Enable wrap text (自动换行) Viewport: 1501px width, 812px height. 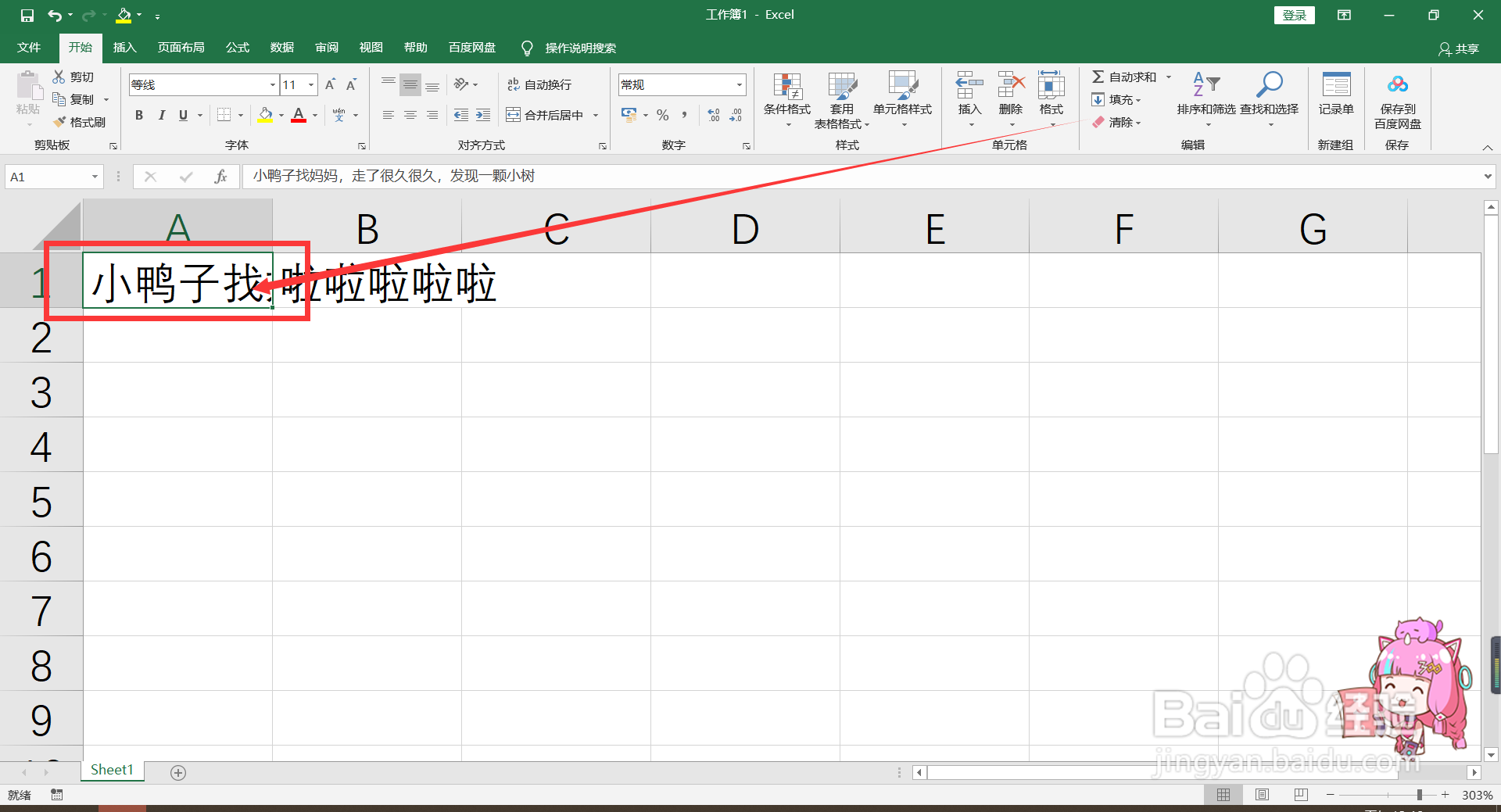click(539, 84)
